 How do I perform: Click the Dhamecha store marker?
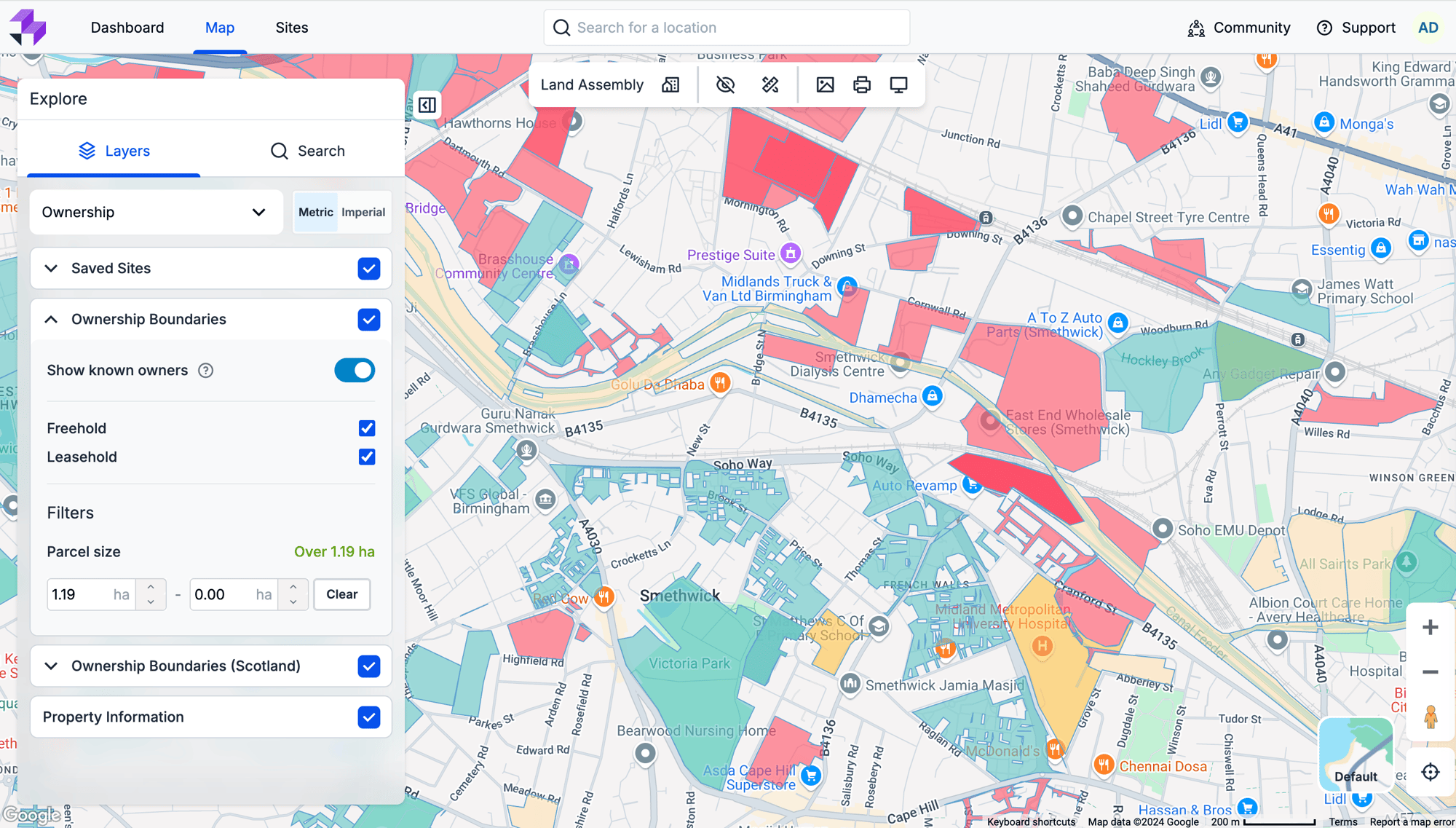(x=933, y=396)
